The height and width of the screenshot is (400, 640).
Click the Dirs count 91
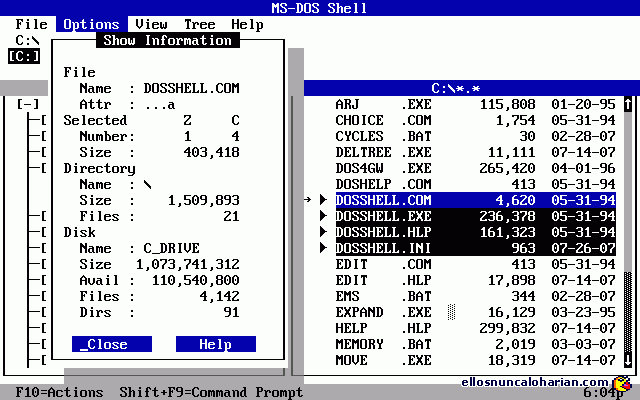pos(231,312)
